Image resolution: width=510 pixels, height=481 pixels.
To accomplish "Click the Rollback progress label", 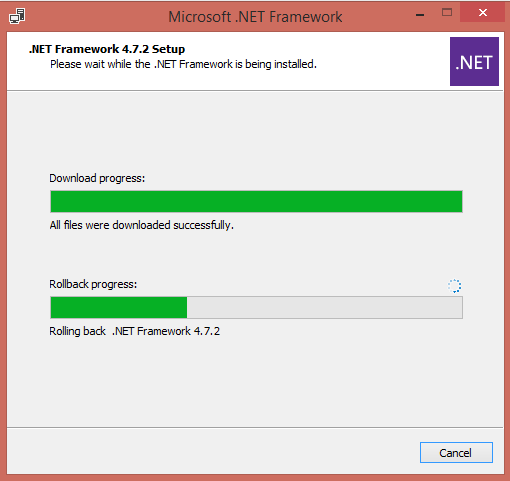I will pyautogui.click(x=93, y=284).
